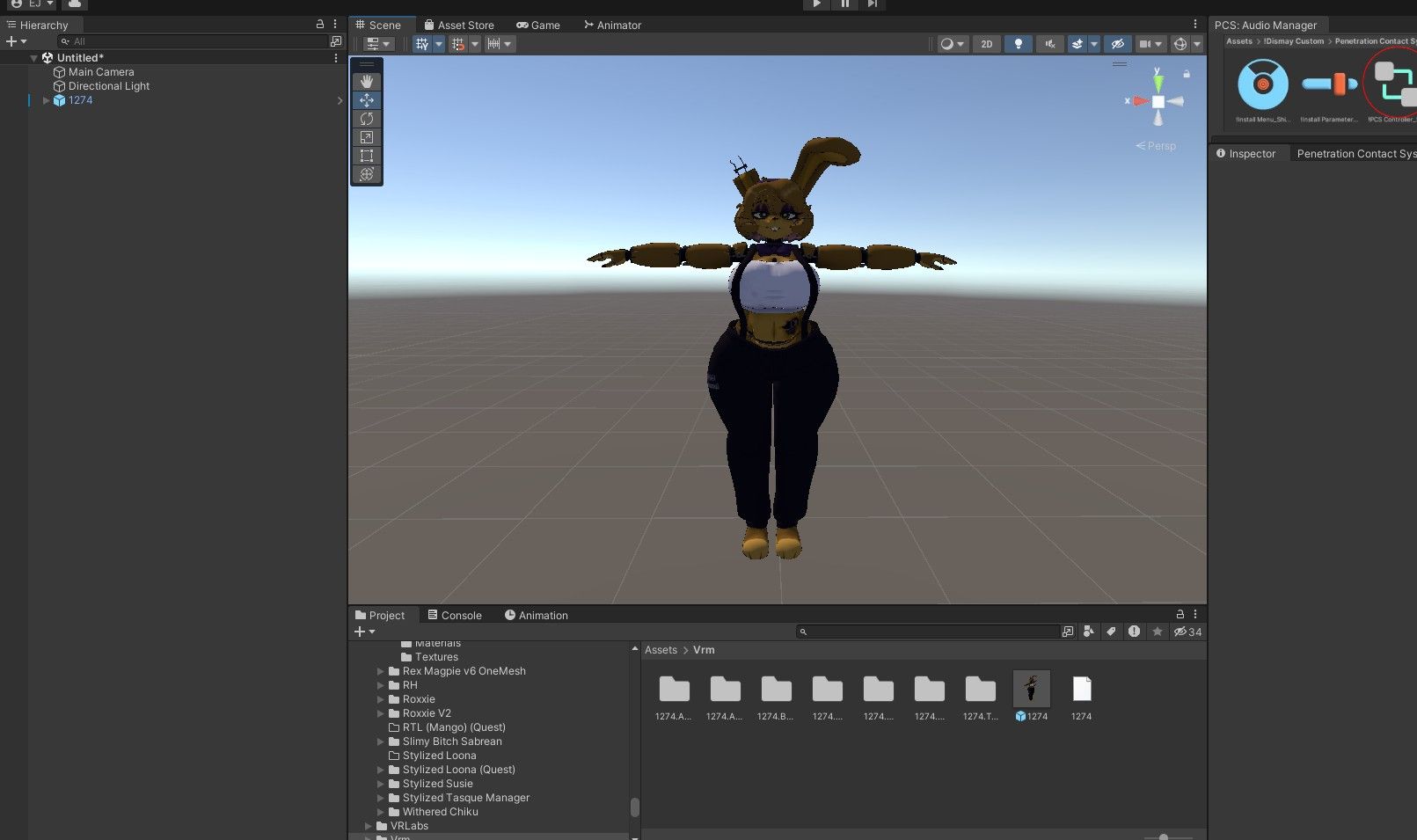The image size is (1417, 840).
Task: Open the Scene overlays menu dropdown
Action: click(x=379, y=44)
